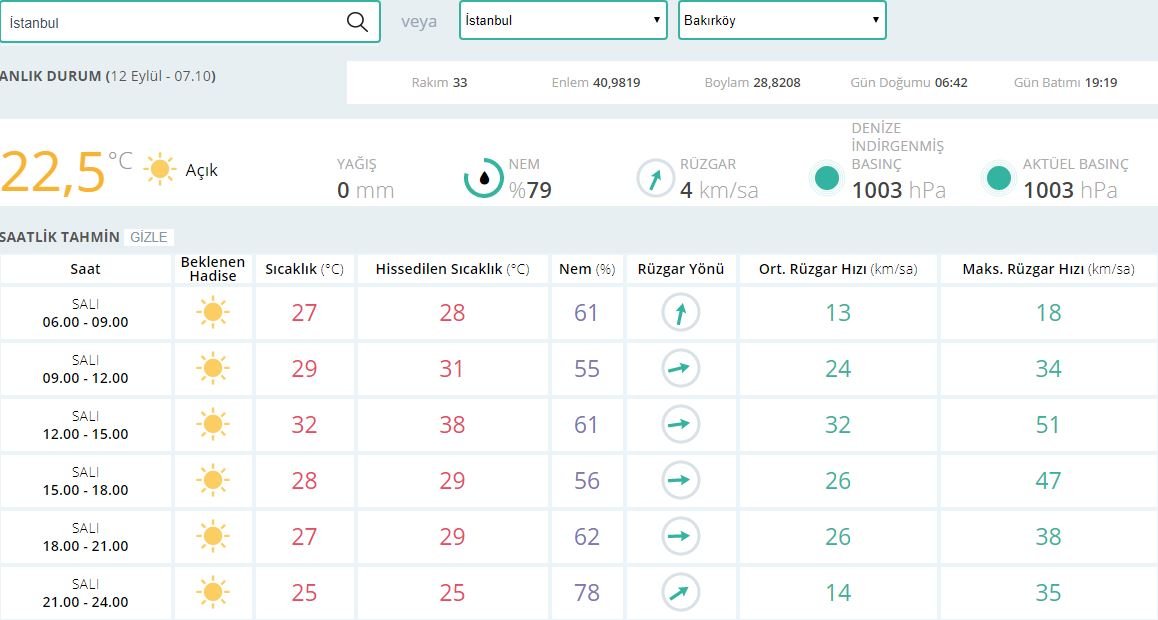This screenshot has width=1158, height=620.
Task: Click the current weather sun icon
Action: pos(160,170)
